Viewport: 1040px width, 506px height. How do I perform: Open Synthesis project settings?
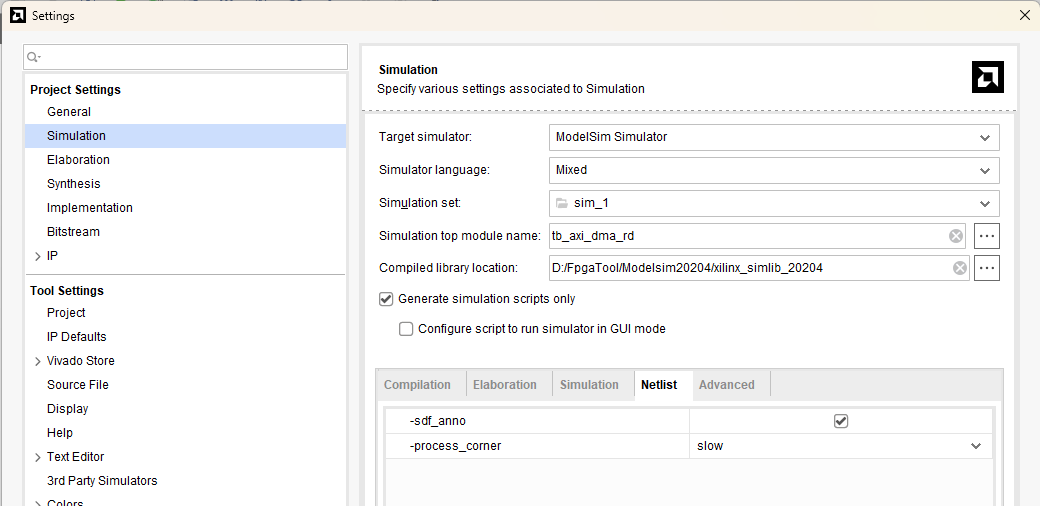coord(74,184)
